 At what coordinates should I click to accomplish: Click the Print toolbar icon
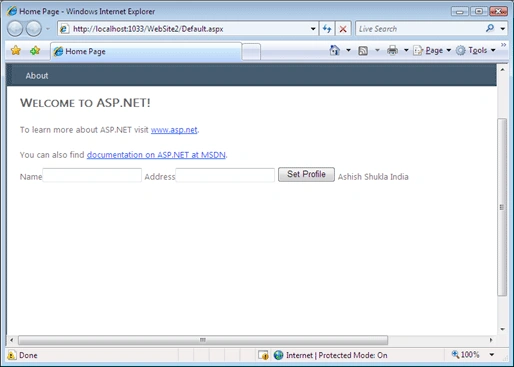coord(392,50)
